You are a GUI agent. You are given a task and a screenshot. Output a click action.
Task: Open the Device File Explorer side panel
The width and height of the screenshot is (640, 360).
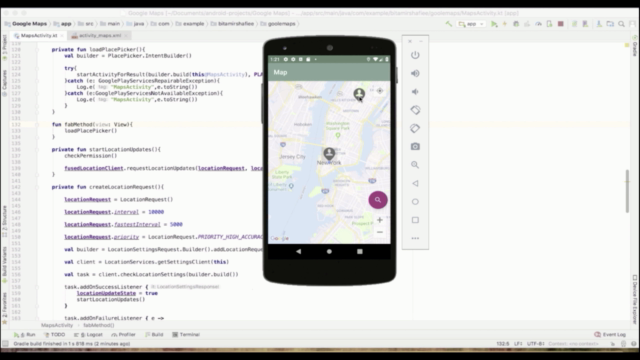click(x=635, y=300)
